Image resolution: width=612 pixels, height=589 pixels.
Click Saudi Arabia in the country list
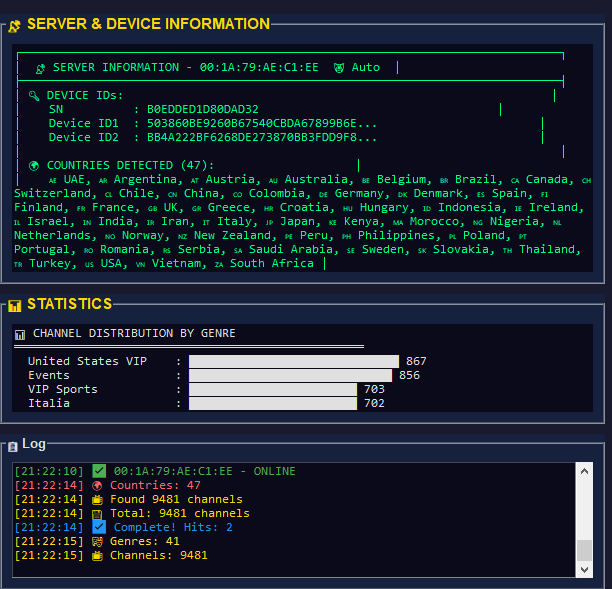click(x=291, y=249)
